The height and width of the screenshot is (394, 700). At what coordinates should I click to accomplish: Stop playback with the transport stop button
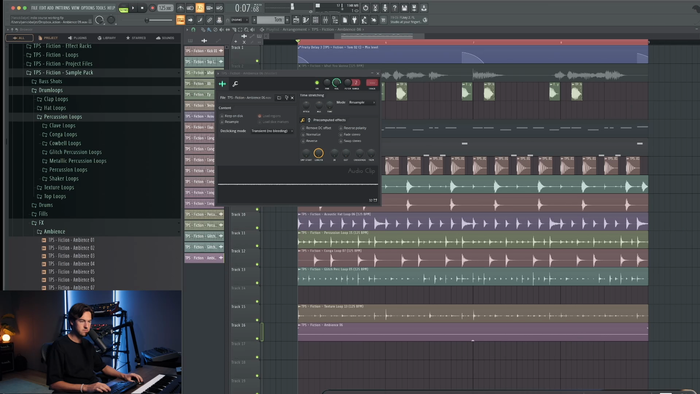(x=142, y=8)
